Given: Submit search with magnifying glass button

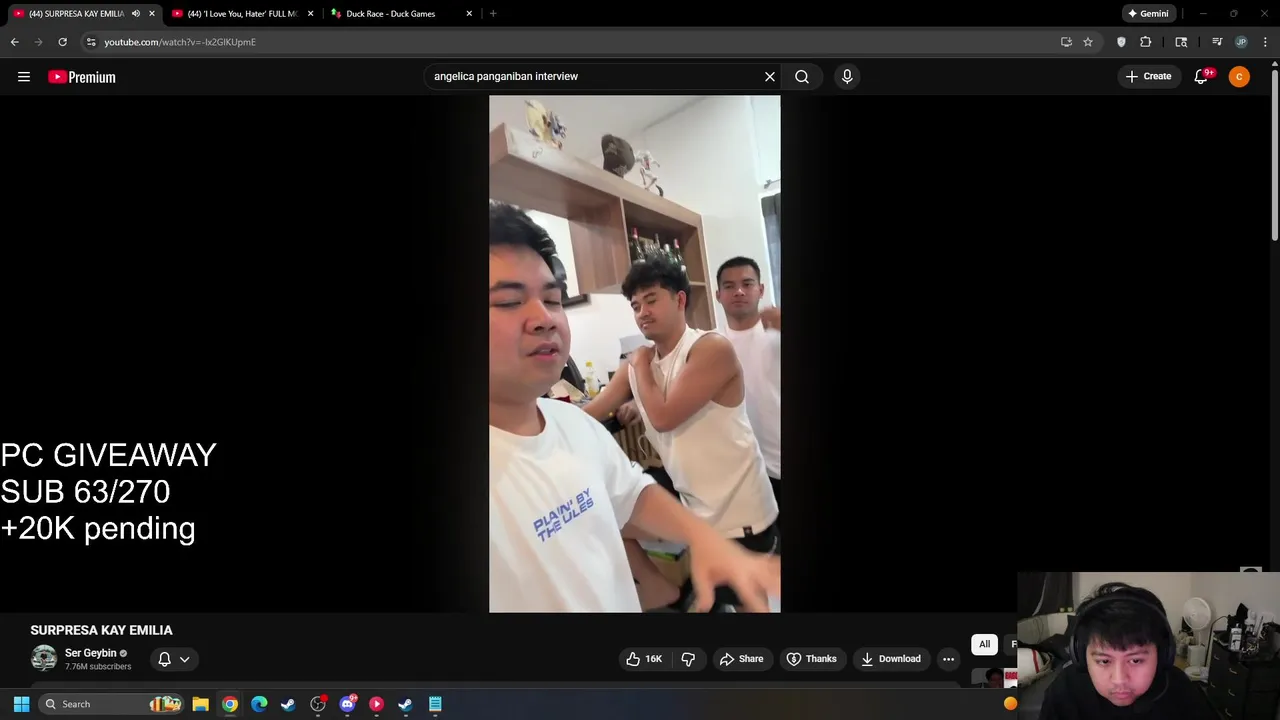Looking at the screenshot, I should coord(802,76).
